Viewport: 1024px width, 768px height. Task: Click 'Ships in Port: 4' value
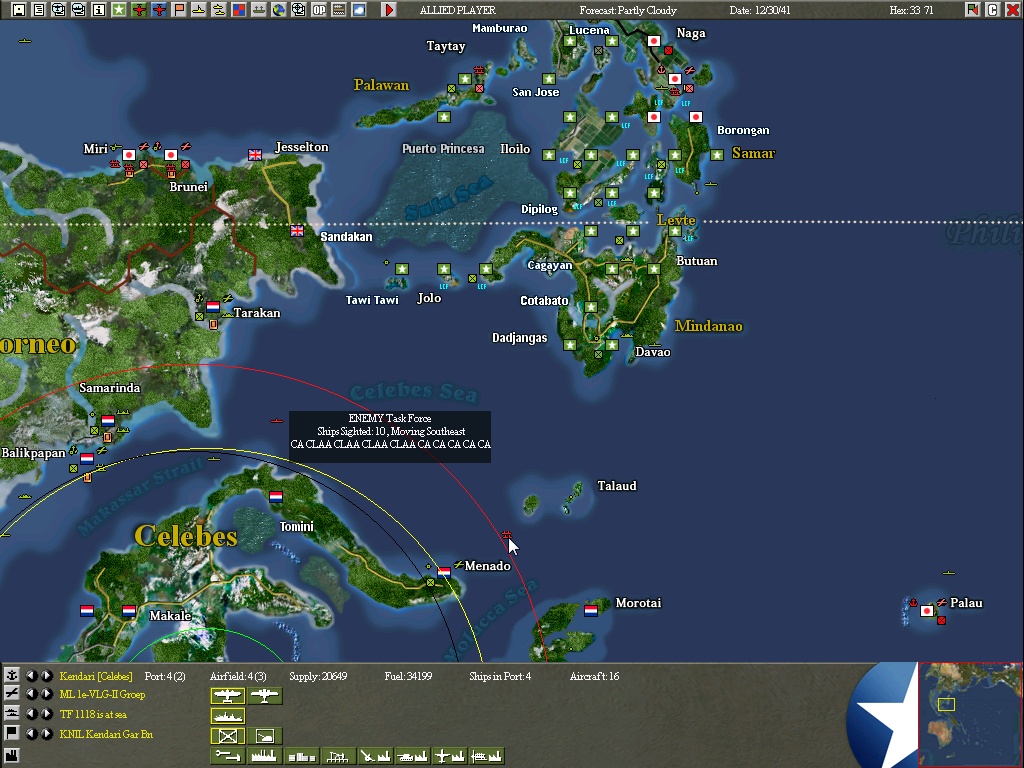500,676
